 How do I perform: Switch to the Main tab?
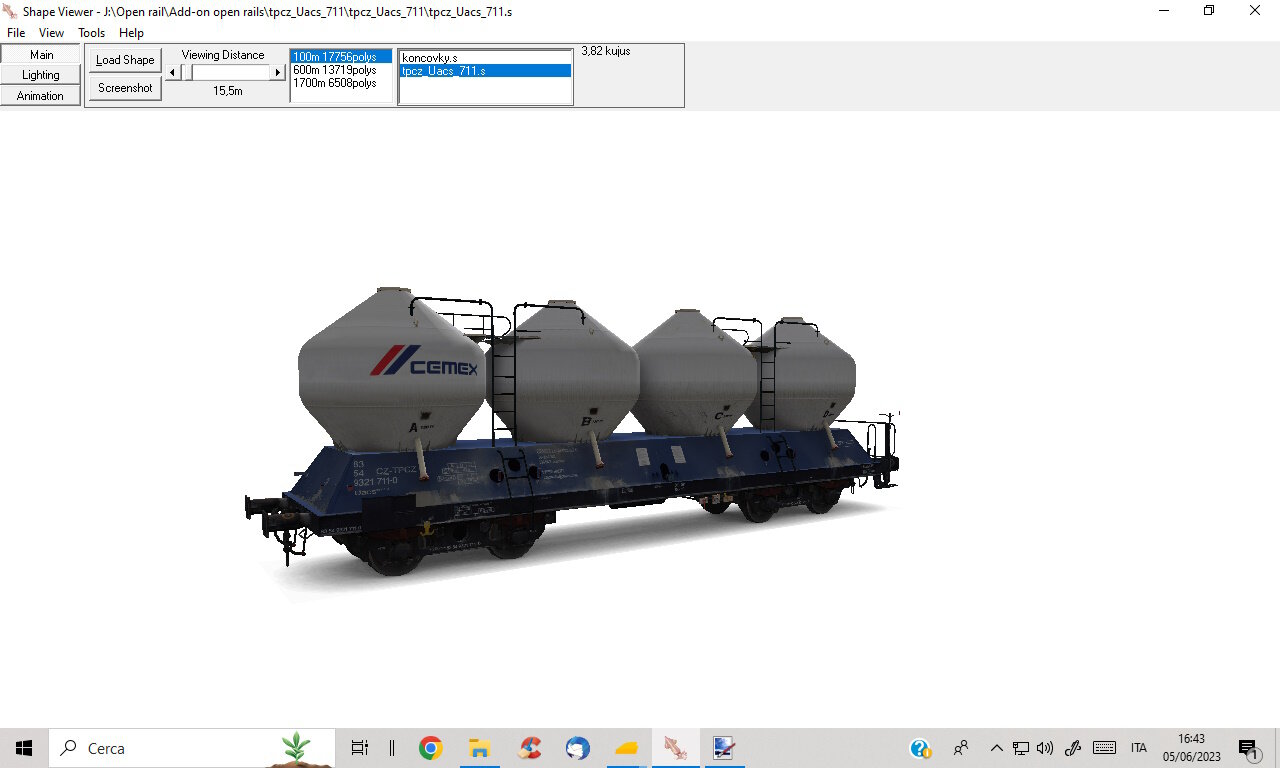coord(41,55)
